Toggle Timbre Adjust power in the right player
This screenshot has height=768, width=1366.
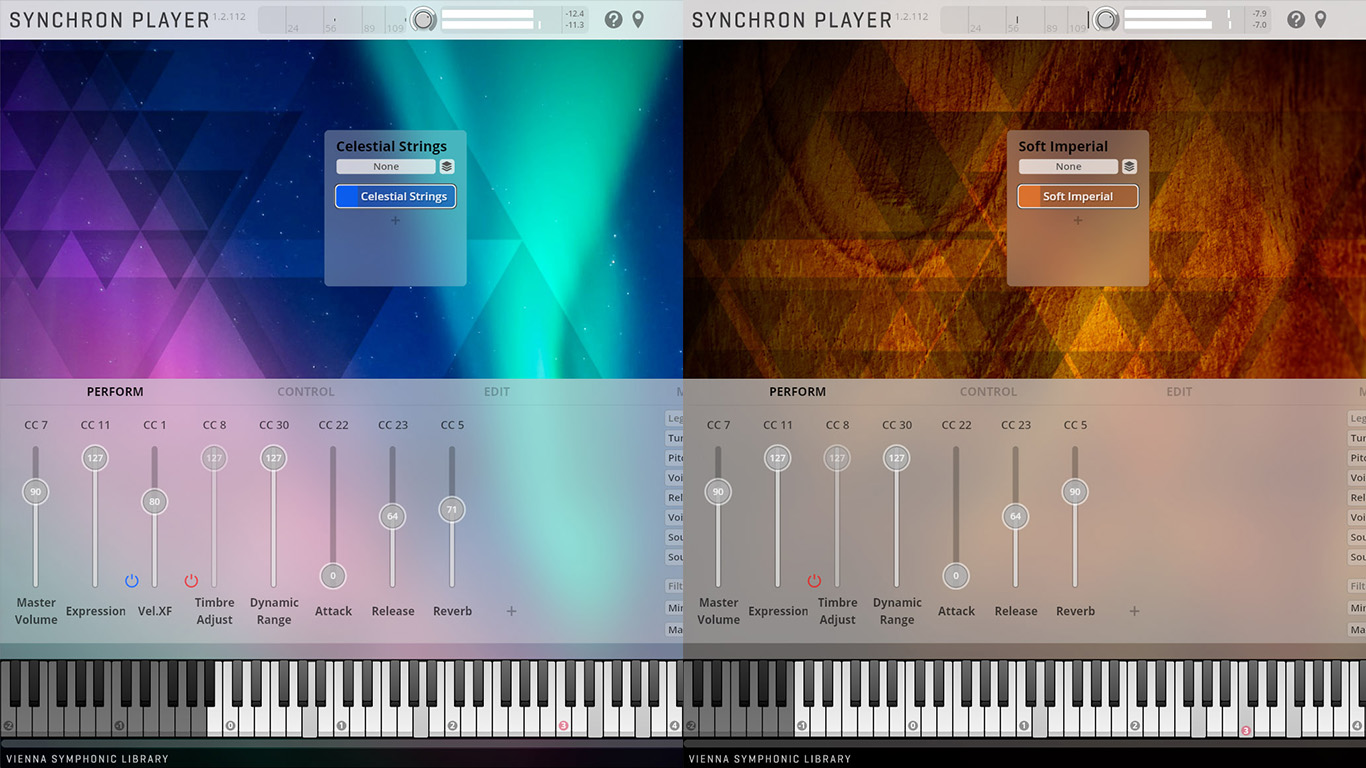[x=814, y=581]
